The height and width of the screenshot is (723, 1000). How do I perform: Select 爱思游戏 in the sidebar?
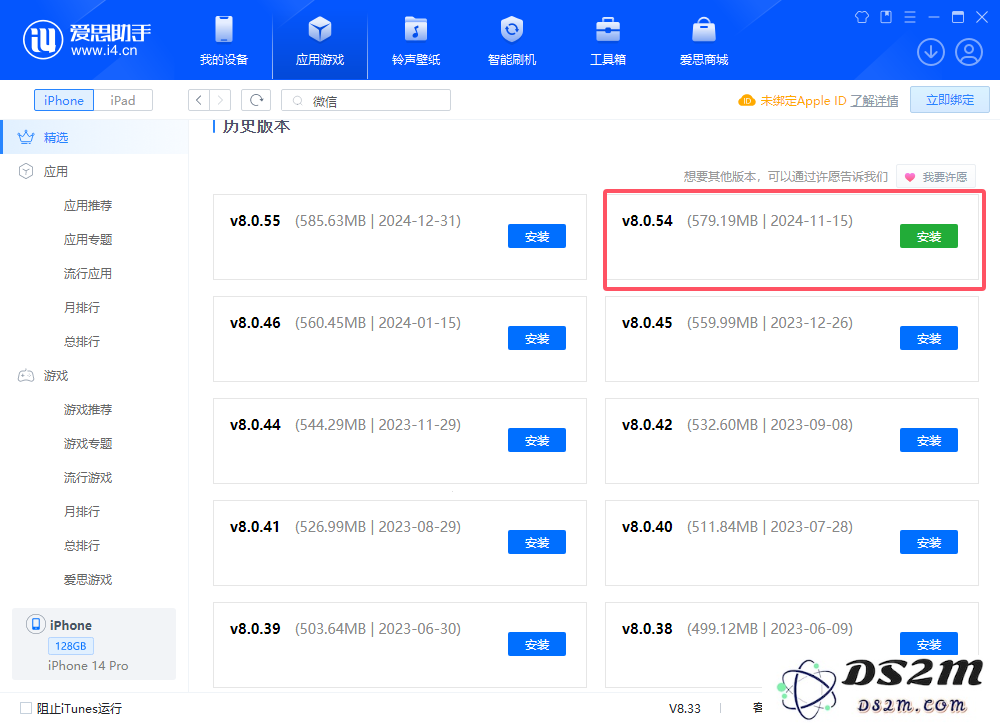pyautogui.click(x=88, y=580)
